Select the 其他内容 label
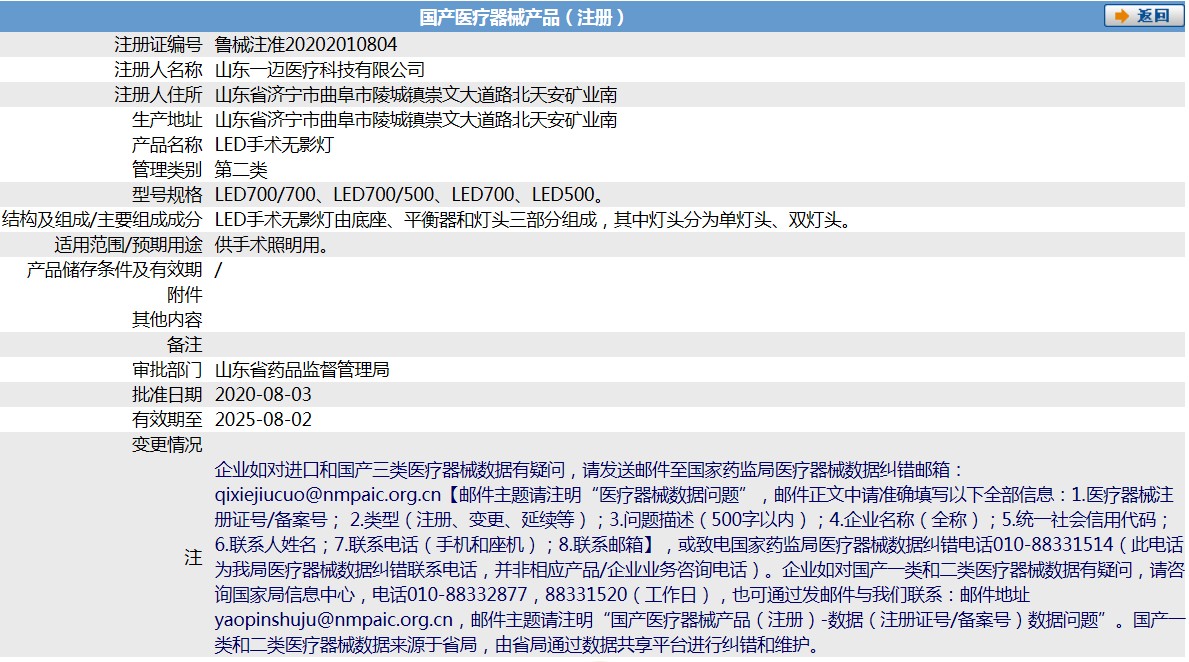1189x662 pixels. click(x=167, y=320)
